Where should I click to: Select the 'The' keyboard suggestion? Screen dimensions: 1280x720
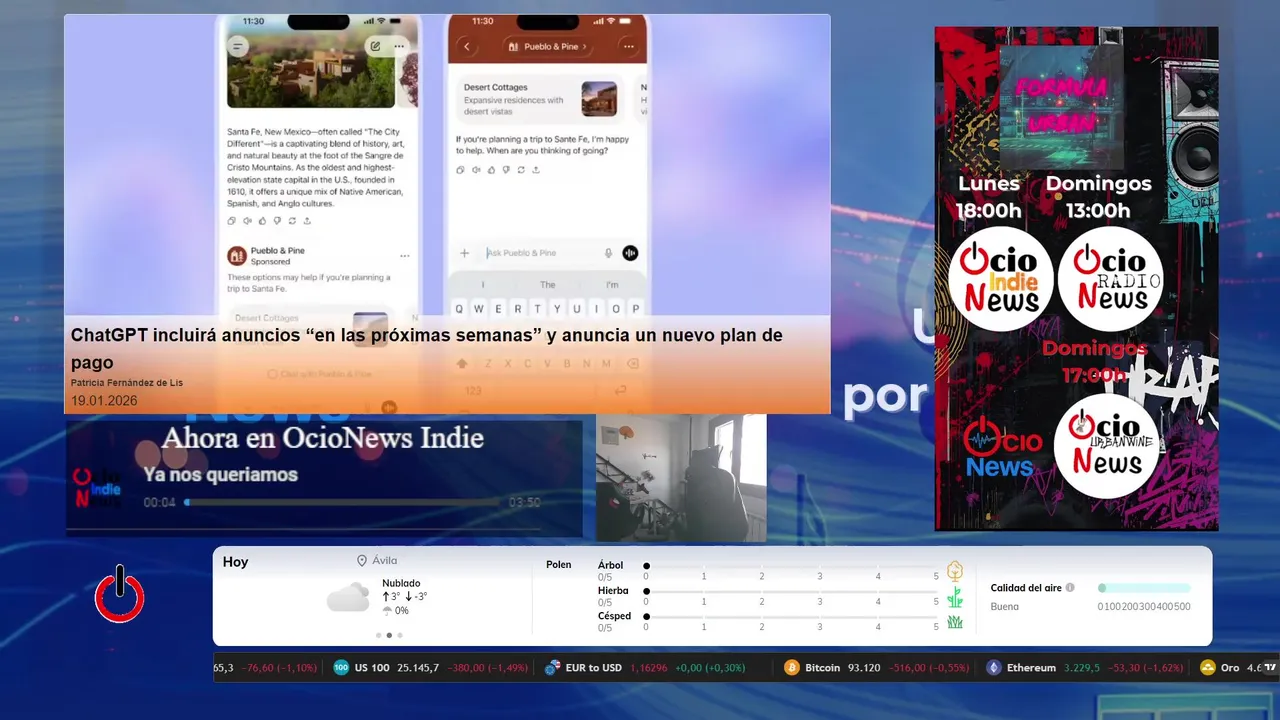coord(547,285)
